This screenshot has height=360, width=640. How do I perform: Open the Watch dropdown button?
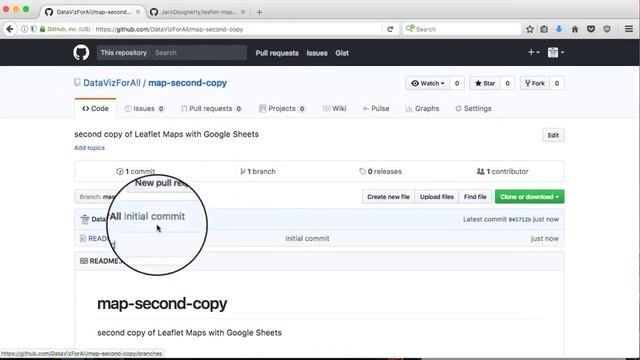(428, 83)
